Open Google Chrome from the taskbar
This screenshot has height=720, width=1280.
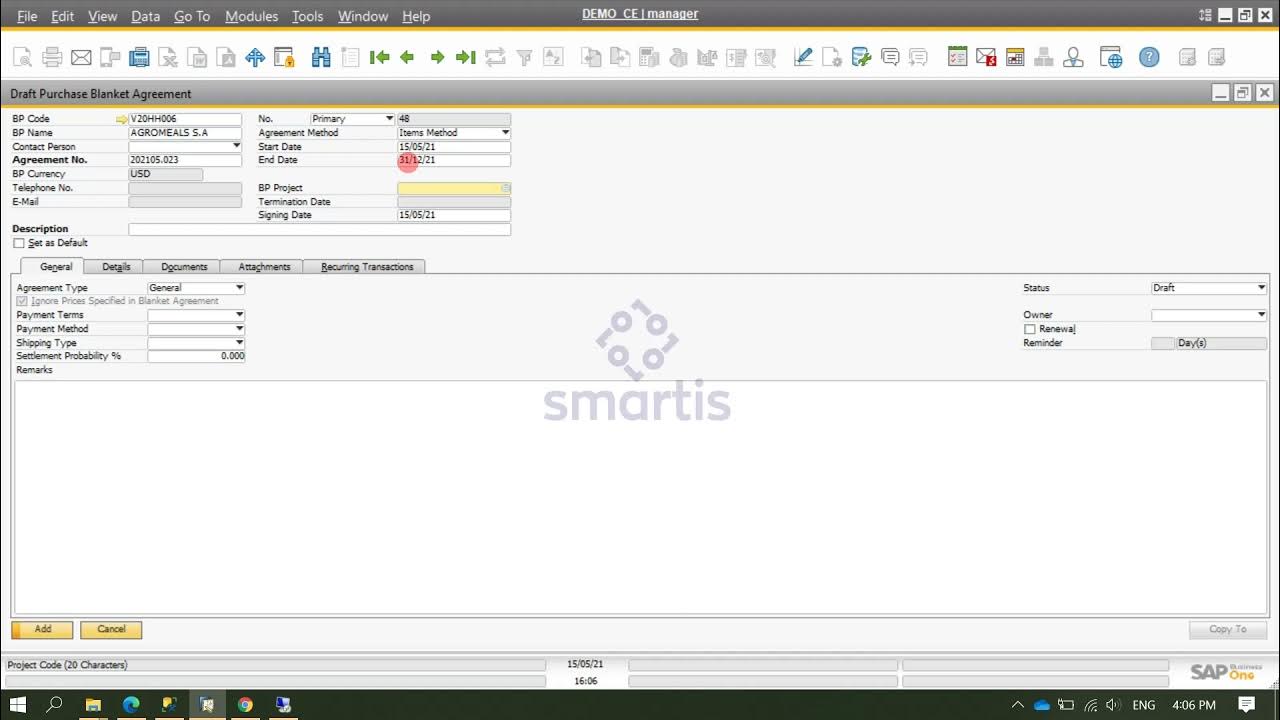coord(245,705)
